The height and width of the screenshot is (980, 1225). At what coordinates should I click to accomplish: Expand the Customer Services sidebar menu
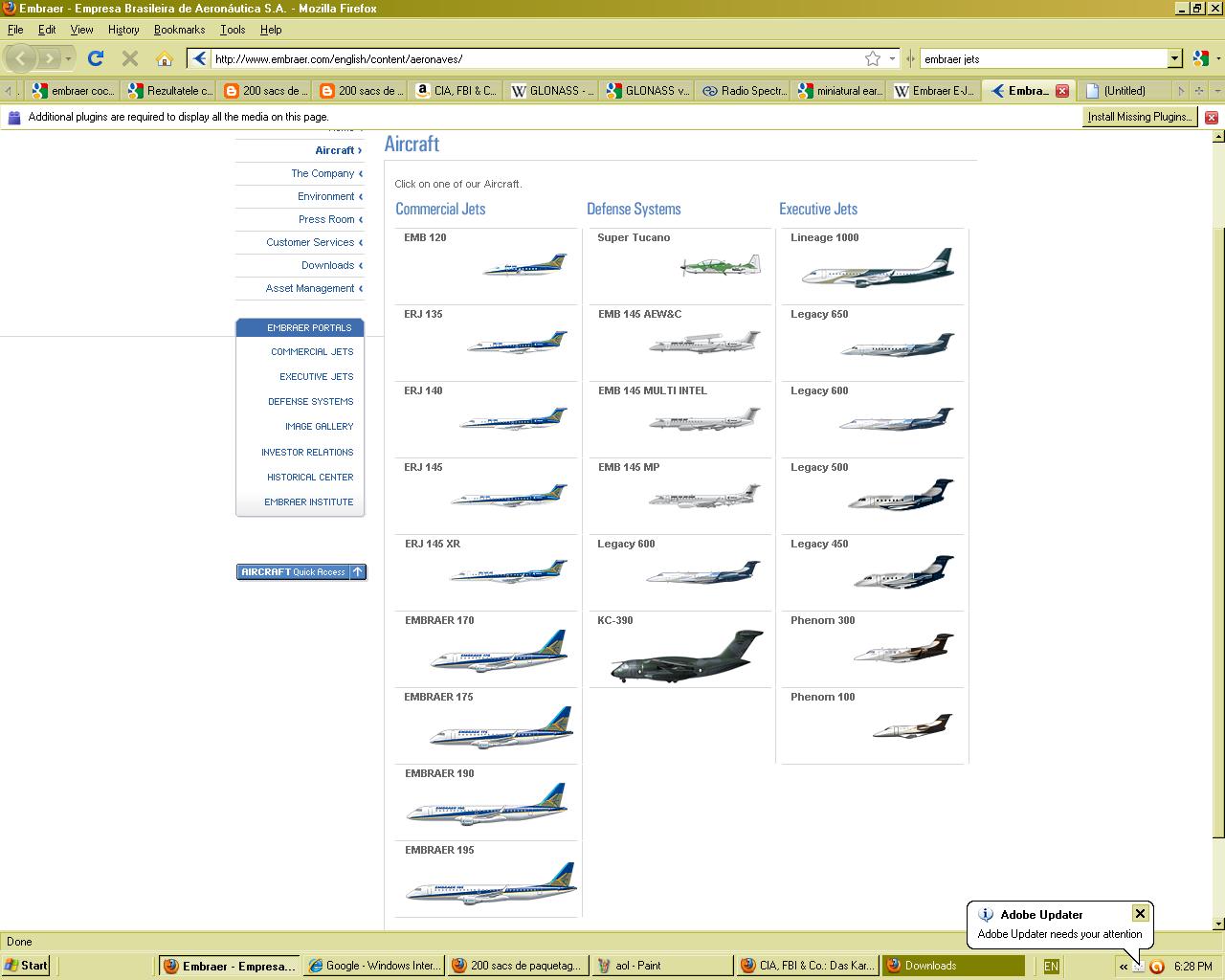pos(314,242)
